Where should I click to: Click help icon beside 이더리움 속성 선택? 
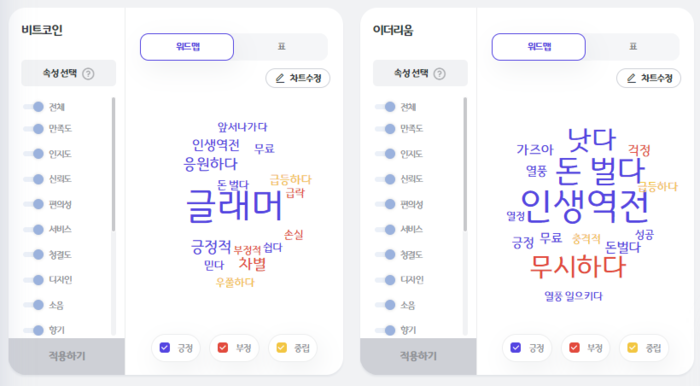click(x=440, y=74)
